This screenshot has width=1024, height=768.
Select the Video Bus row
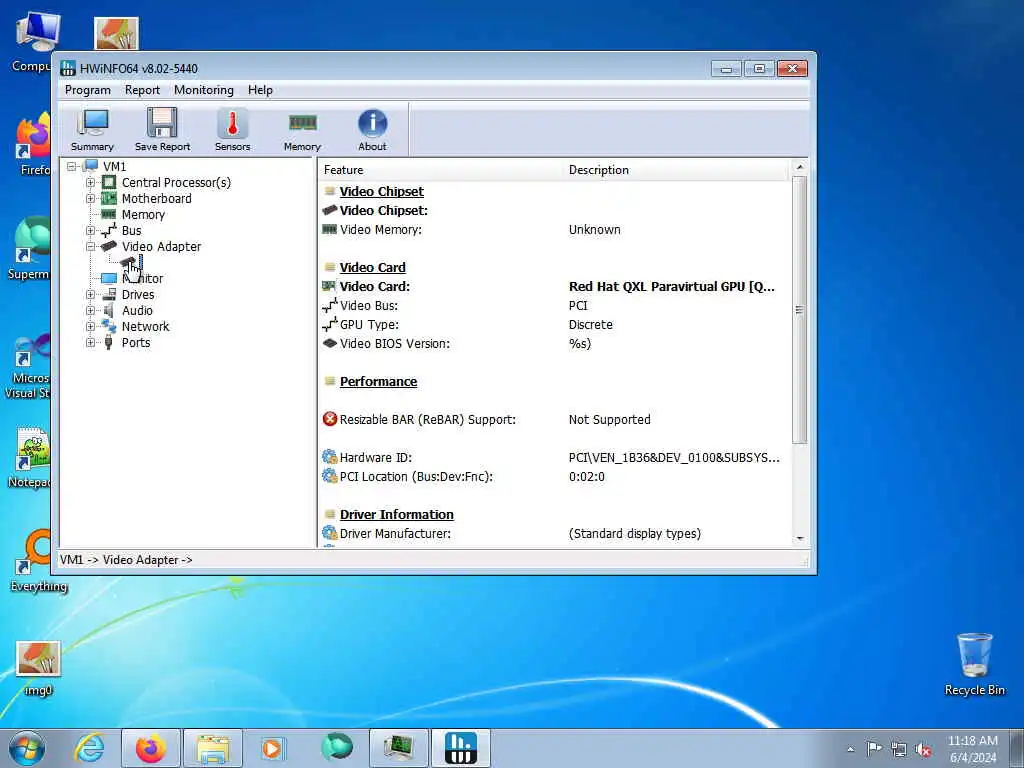tap(555, 306)
